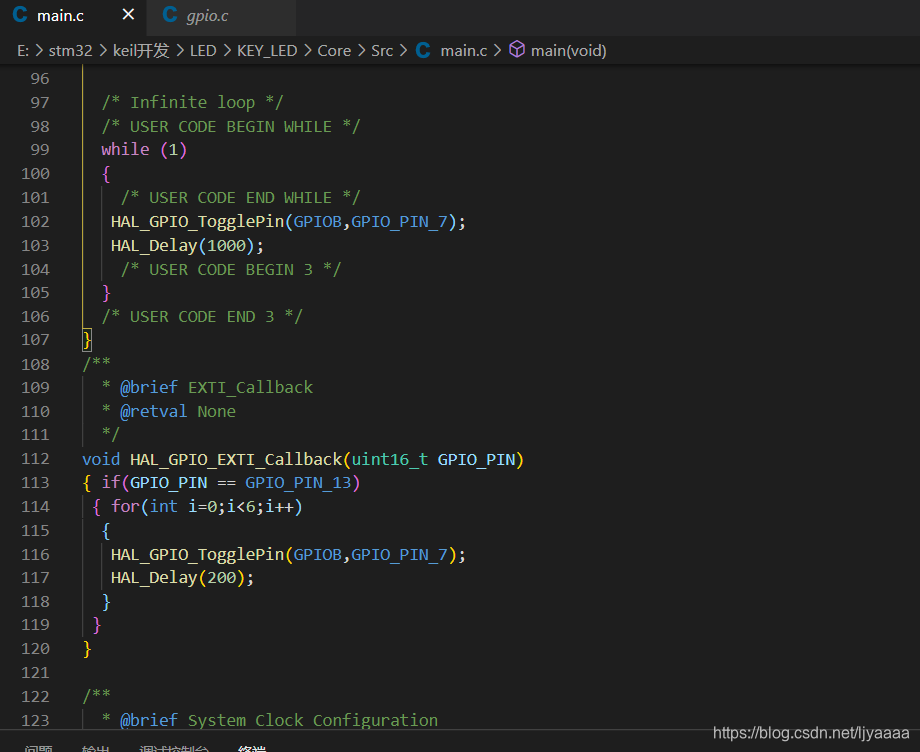Click the "/**" comment start on line 108

click(96, 364)
